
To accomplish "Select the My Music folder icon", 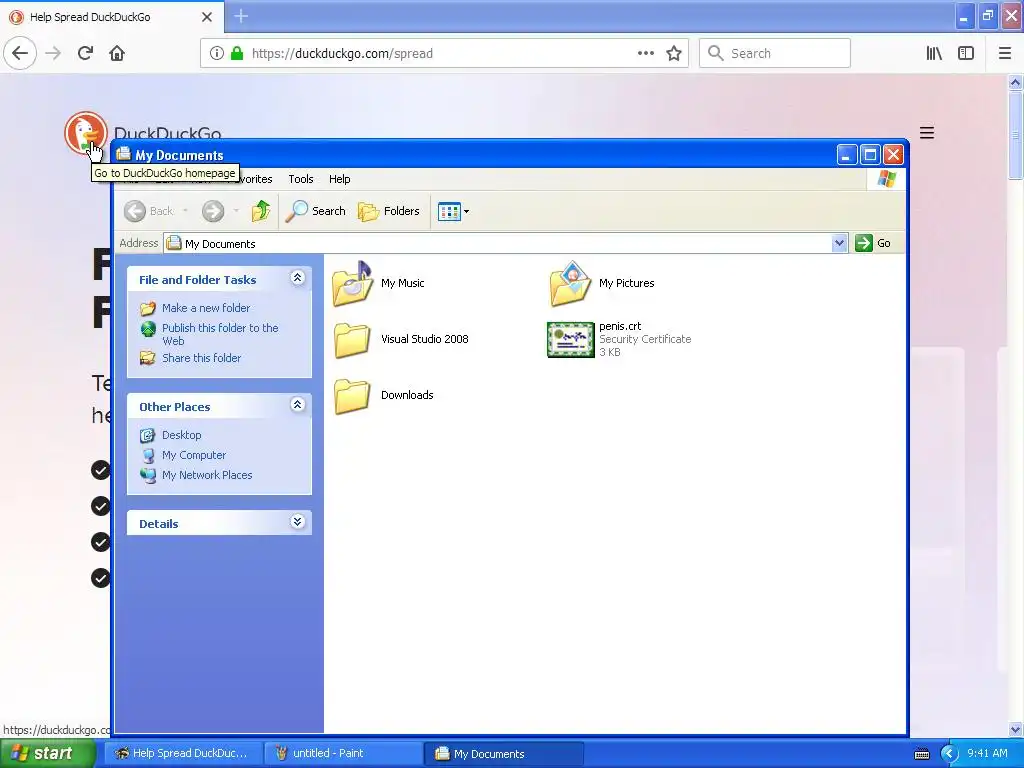I will point(352,284).
